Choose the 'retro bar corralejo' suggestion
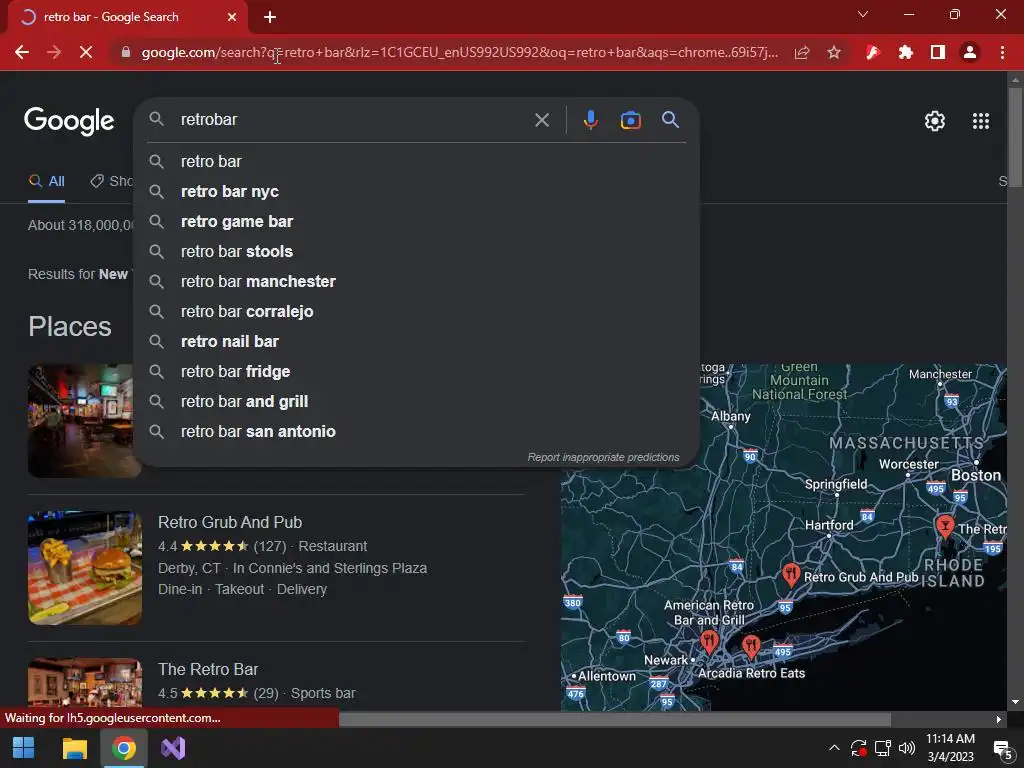Viewport: 1024px width, 768px height. 416,312
